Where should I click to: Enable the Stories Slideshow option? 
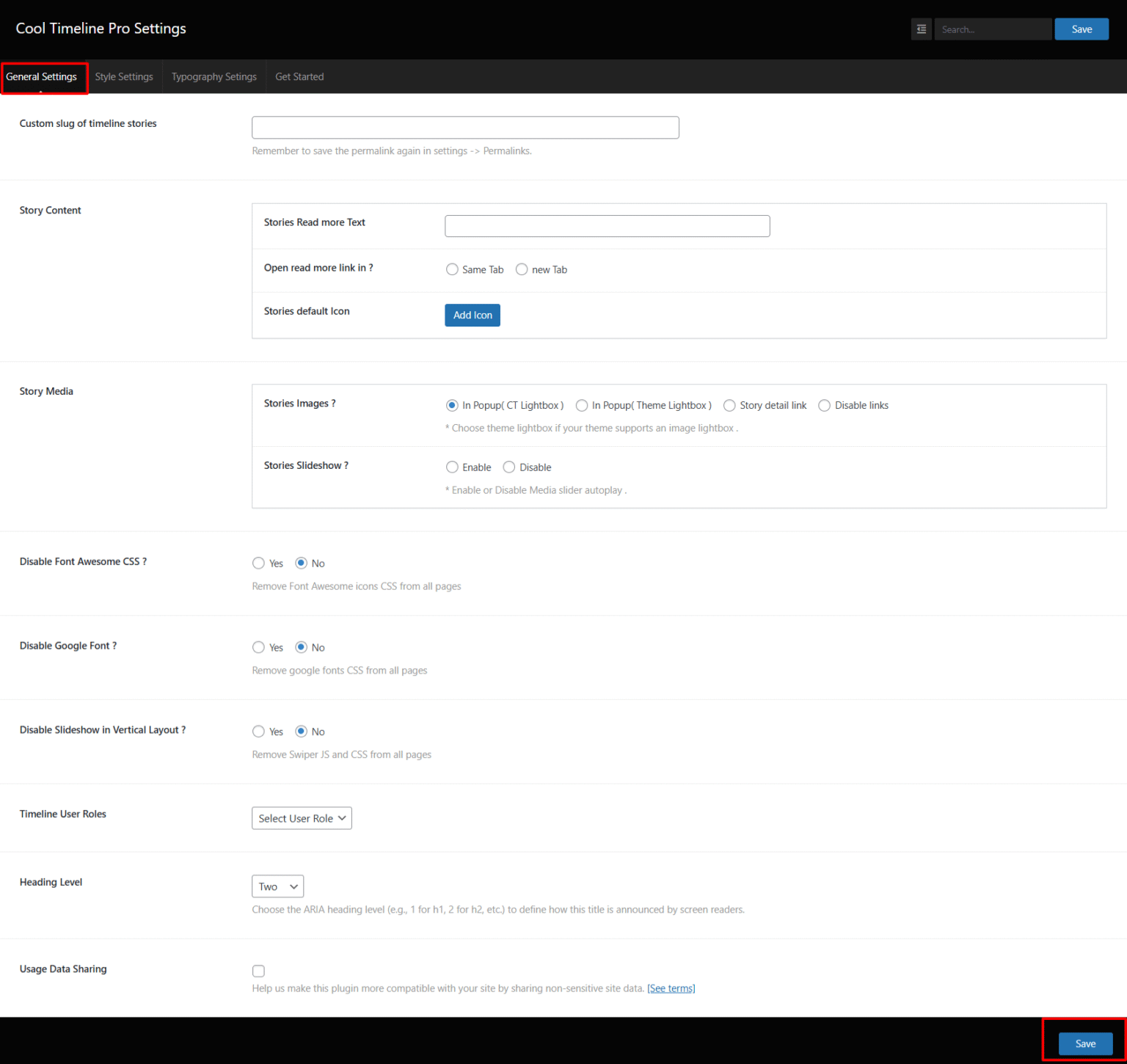point(452,467)
